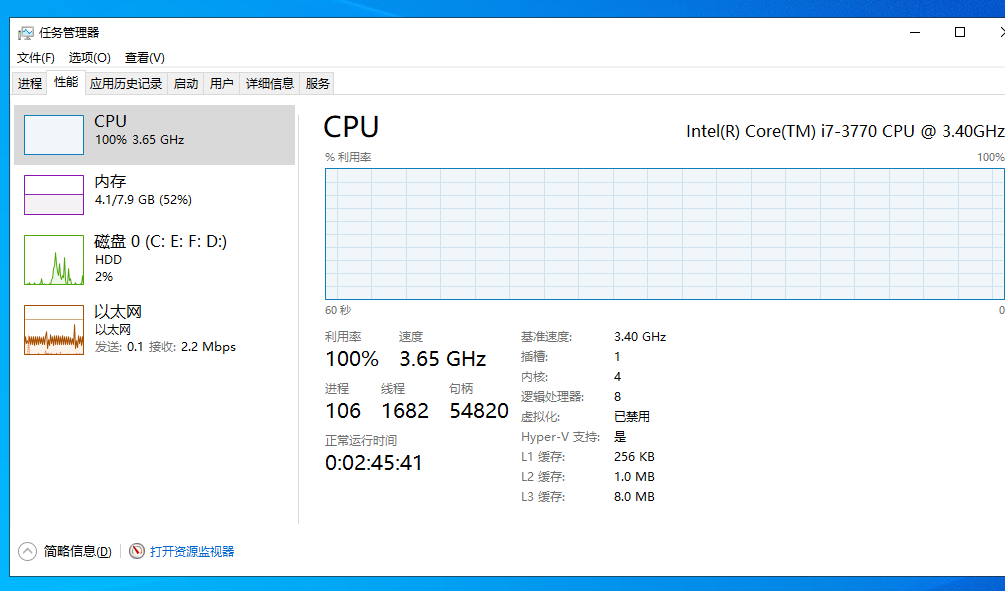Screen dimensions: 1005x591
Task: Click the Resource Monitor icon
Action: click(x=137, y=551)
